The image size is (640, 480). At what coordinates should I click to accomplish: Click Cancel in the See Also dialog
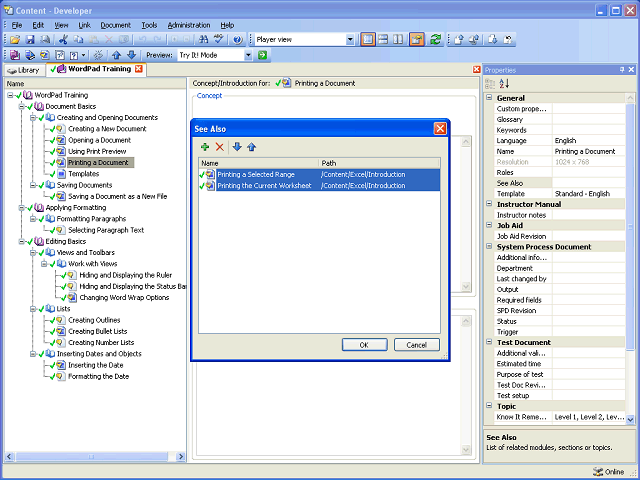pos(417,345)
